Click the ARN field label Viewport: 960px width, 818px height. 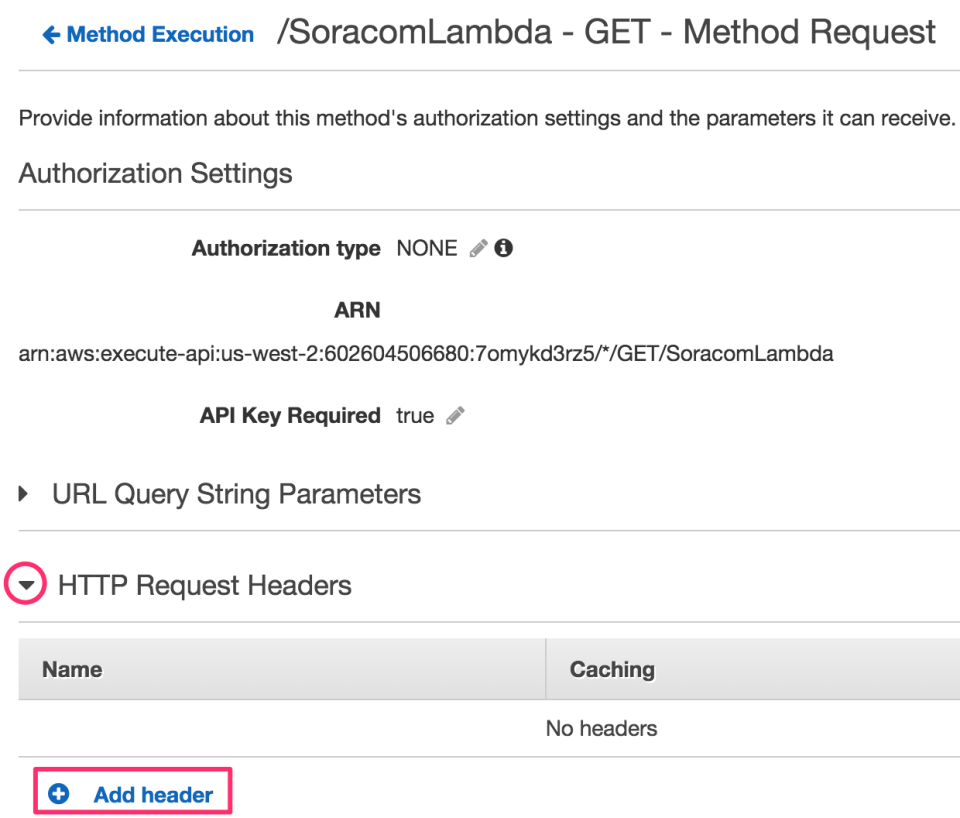357,310
